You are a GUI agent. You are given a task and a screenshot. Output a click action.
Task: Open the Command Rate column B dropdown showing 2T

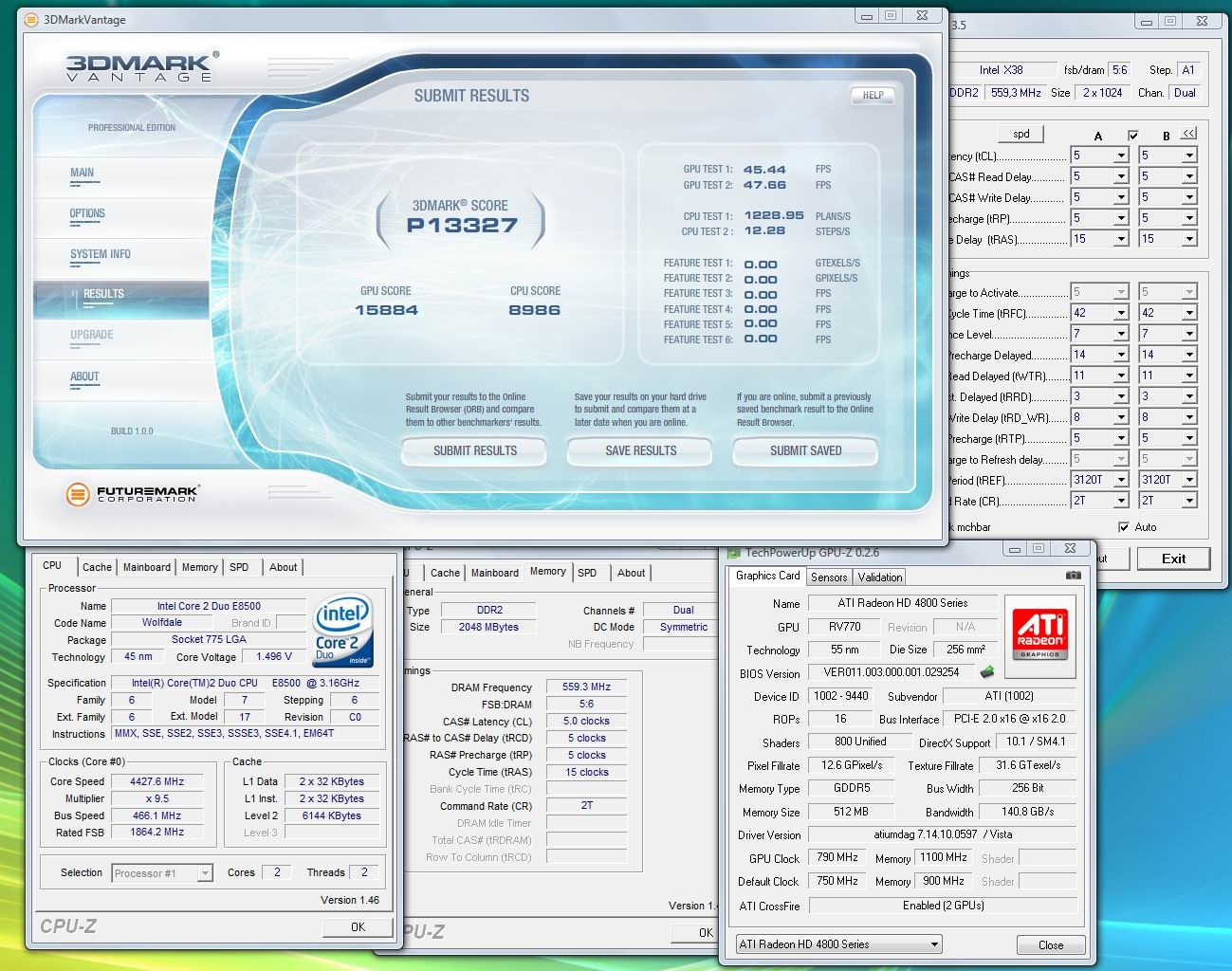(1189, 501)
